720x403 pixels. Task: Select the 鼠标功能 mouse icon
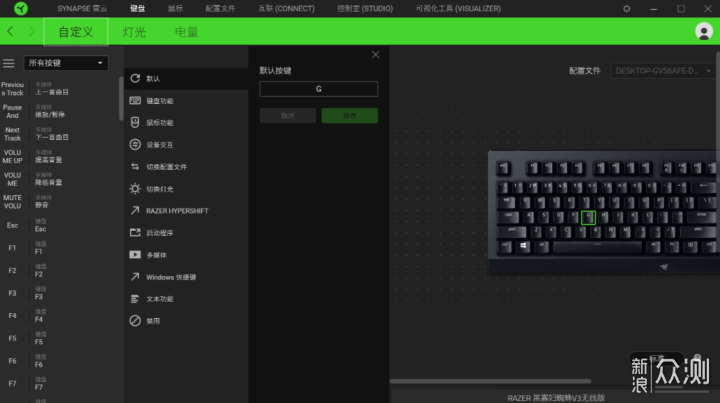pos(135,123)
